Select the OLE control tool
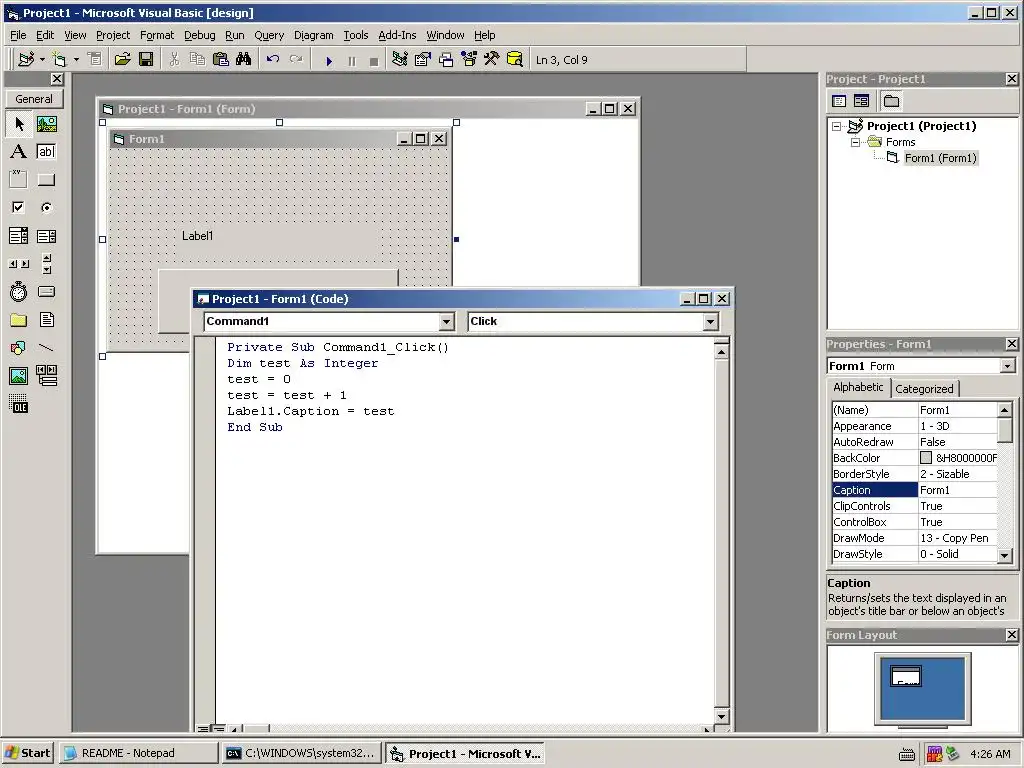Viewport: 1024px width, 768px height. tap(18, 405)
